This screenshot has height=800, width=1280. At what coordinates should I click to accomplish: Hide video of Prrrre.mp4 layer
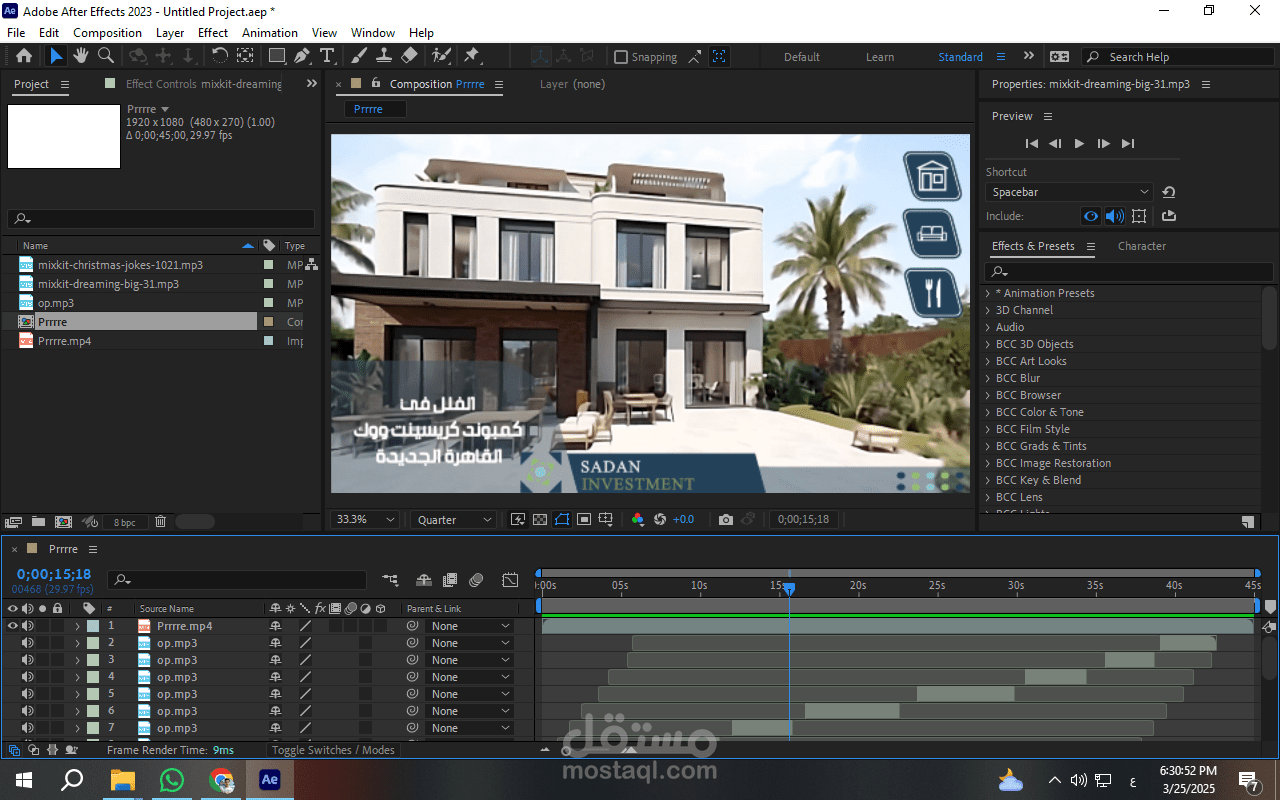13,626
